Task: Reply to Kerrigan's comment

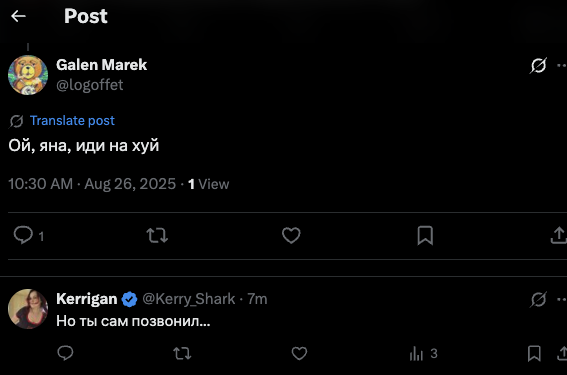Action: coord(65,353)
